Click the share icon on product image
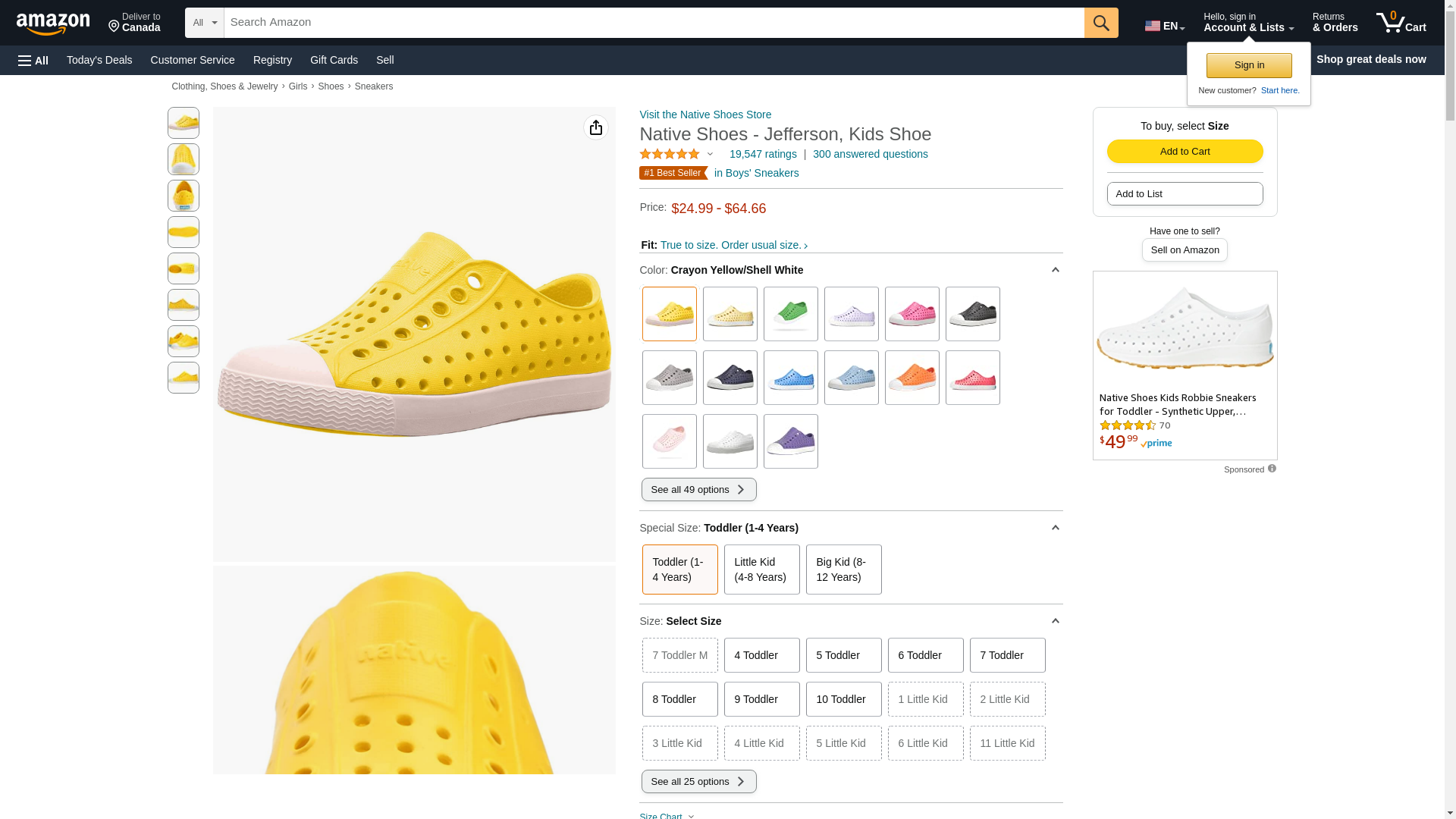Viewport: 1456px width, 819px height. (596, 127)
